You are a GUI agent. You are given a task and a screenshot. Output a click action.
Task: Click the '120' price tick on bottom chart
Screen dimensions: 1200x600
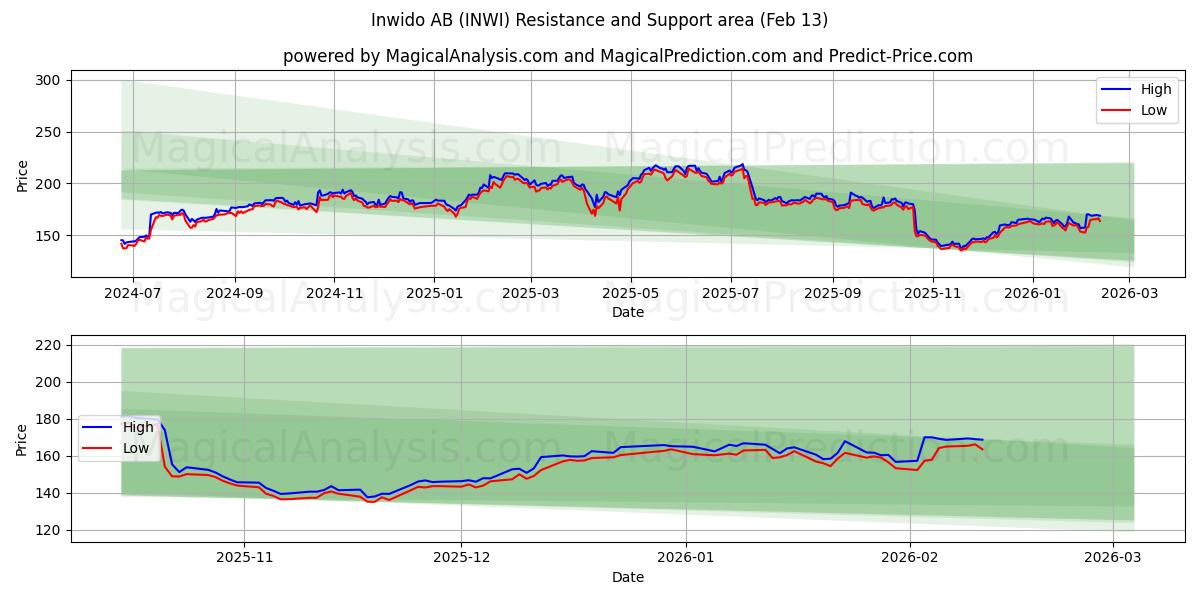(x=51, y=530)
